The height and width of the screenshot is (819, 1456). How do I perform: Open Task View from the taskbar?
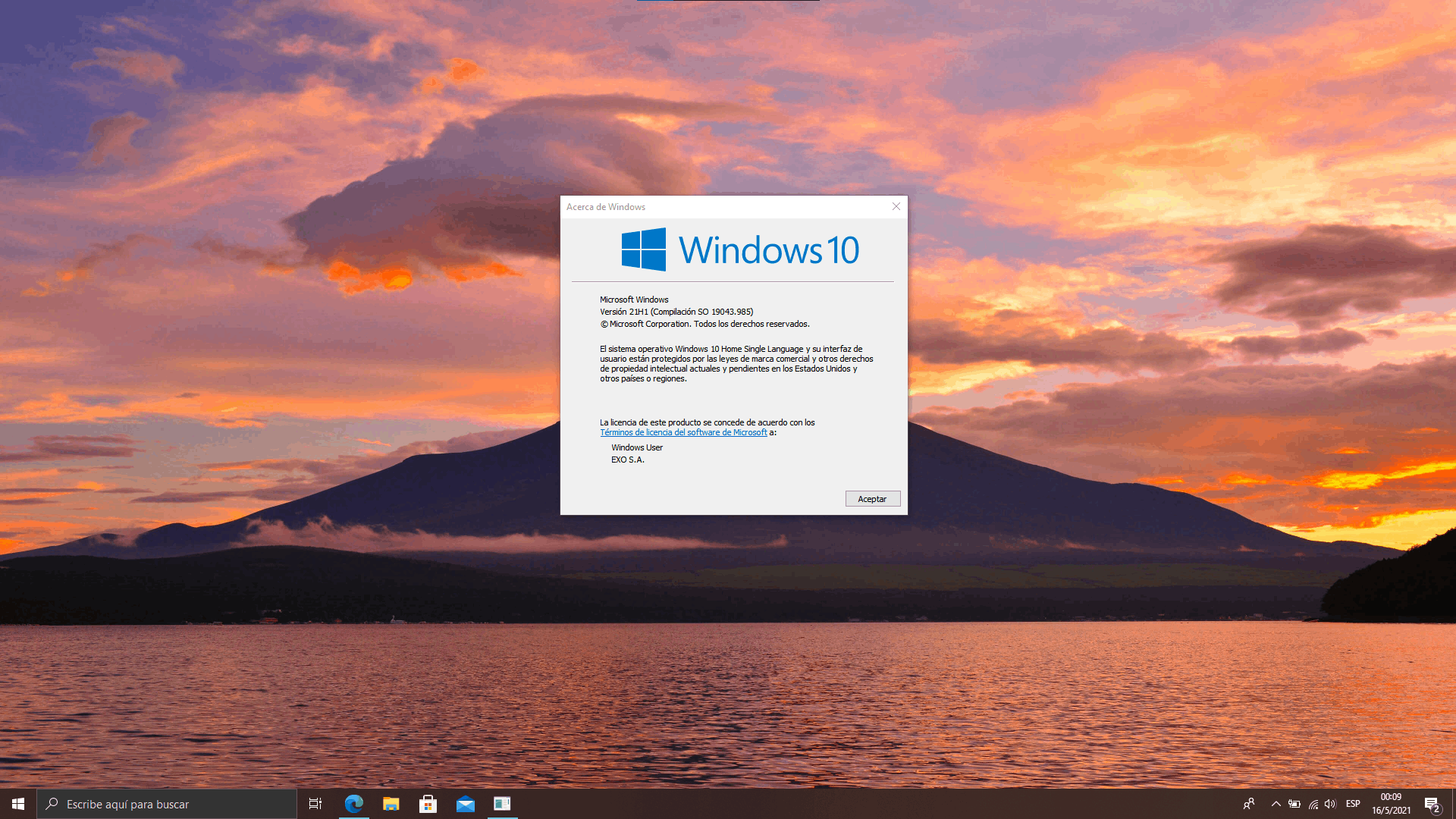(x=315, y=804)
